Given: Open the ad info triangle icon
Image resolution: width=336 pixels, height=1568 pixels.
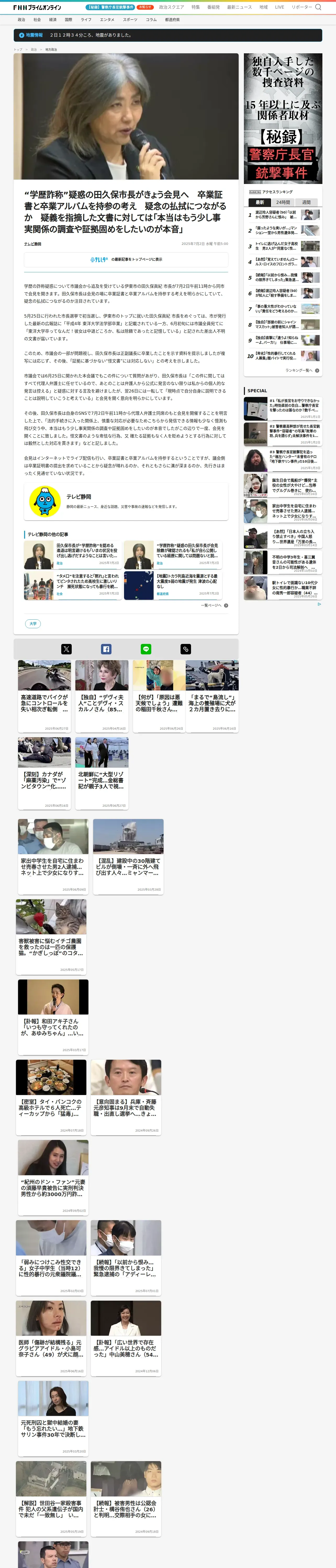Looking at the screenshot, I should point(319,604).
